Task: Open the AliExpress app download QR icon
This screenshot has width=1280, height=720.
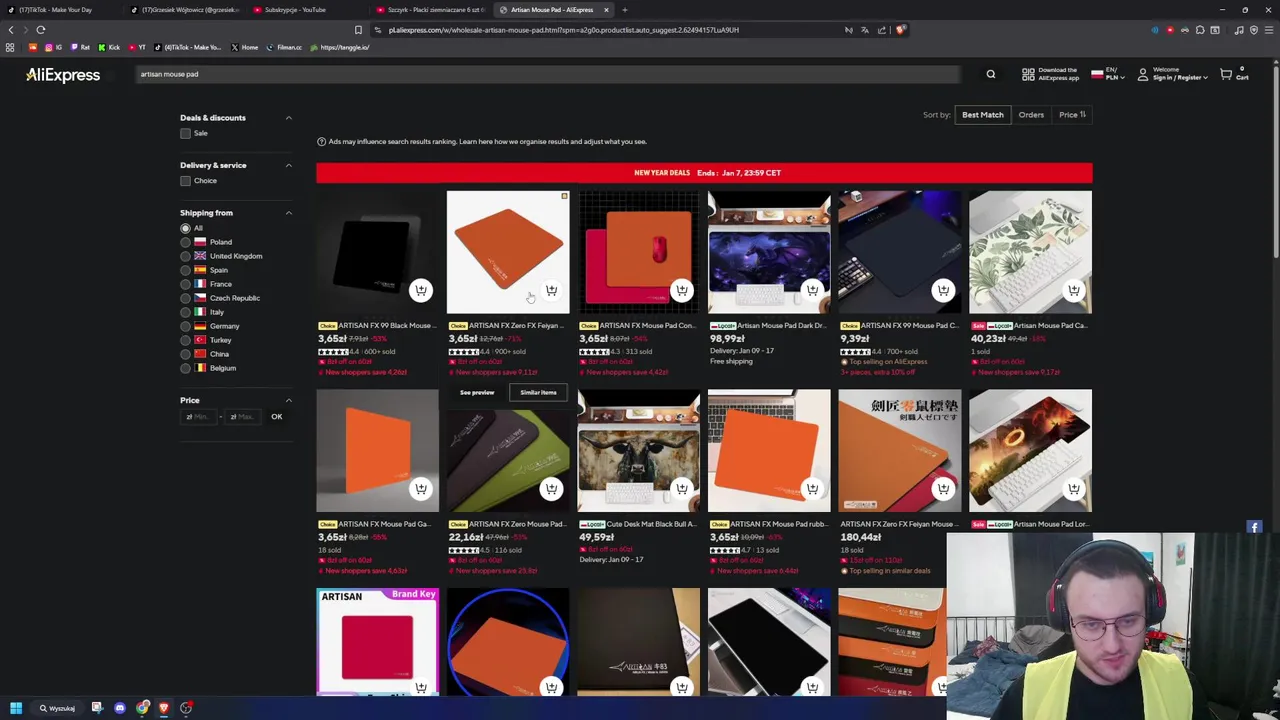Action: (1028, 75)
